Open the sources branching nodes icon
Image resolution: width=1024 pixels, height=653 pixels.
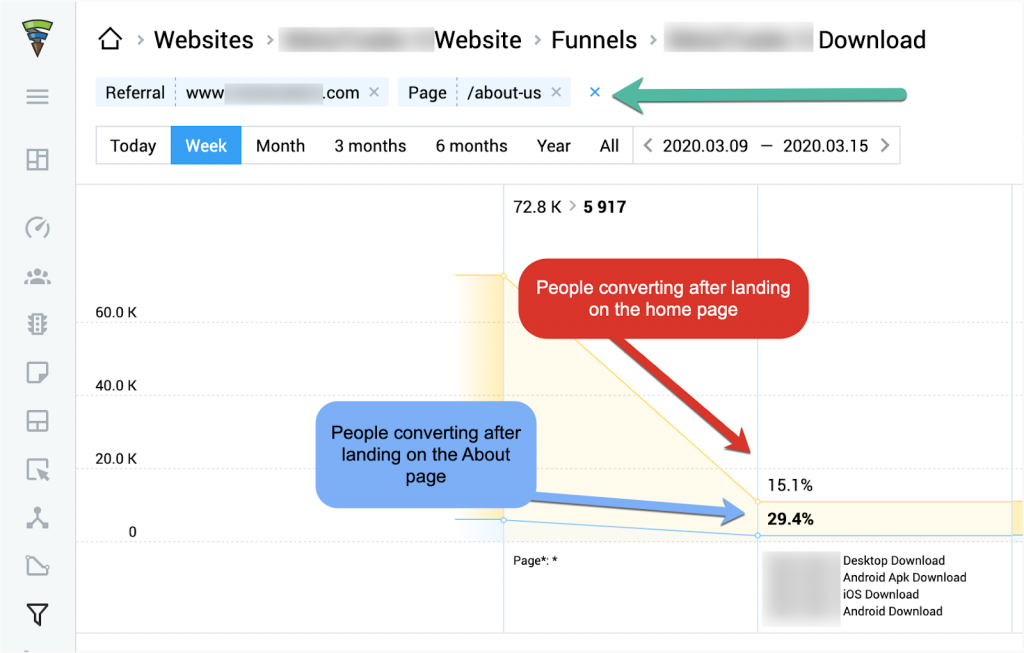[x=37, y=518]
